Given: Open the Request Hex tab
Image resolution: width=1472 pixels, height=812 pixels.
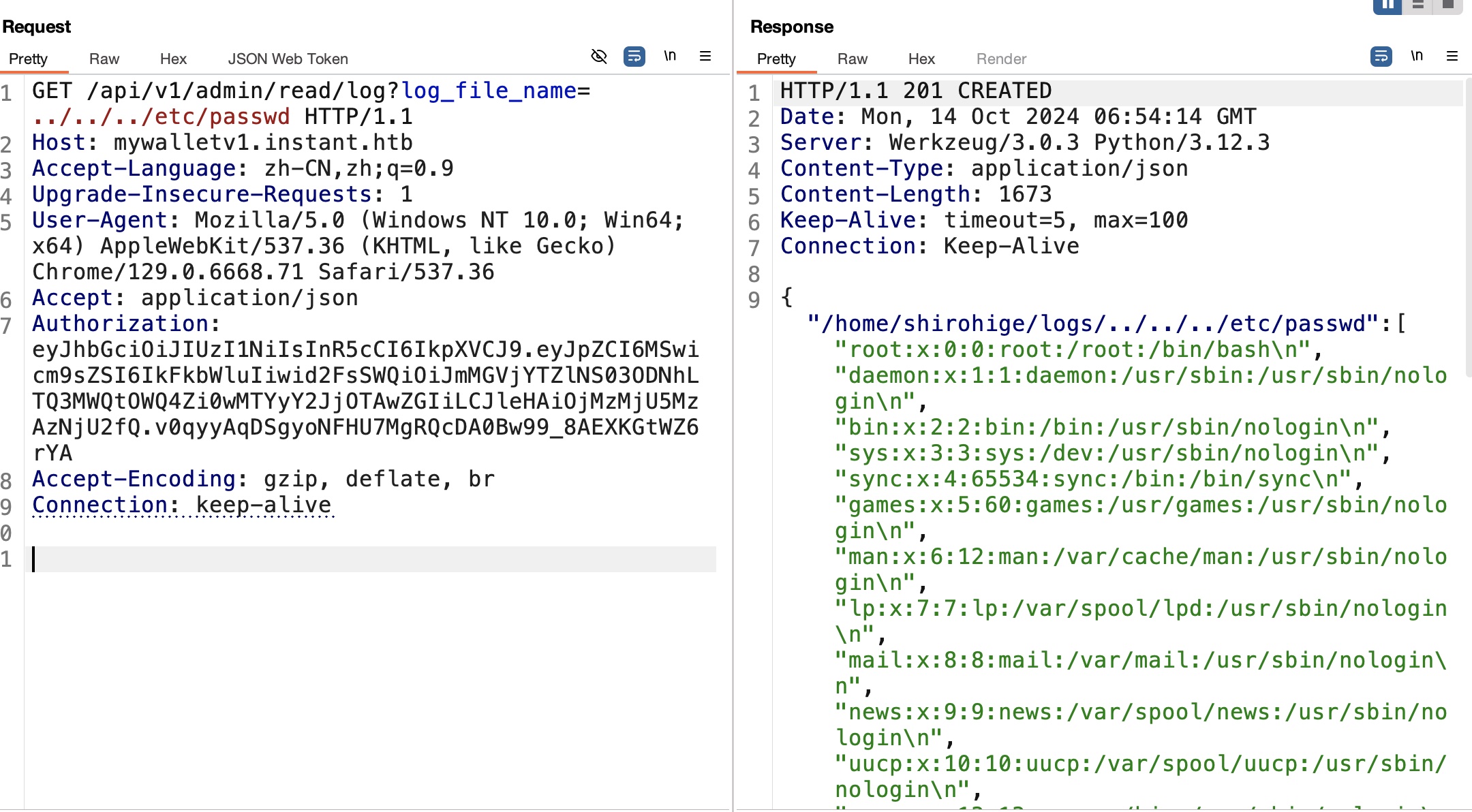Looking at the screenshot, I should (173, 59).
